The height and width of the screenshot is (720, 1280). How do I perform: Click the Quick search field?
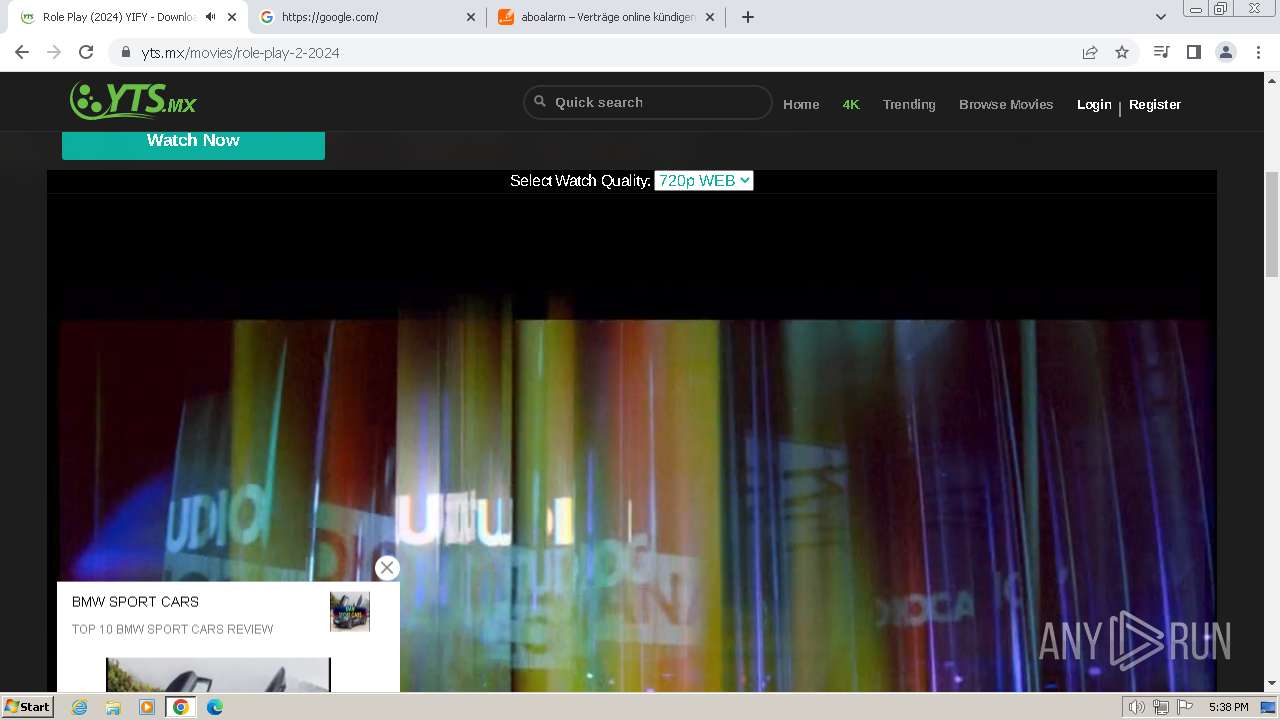[648, 102]
